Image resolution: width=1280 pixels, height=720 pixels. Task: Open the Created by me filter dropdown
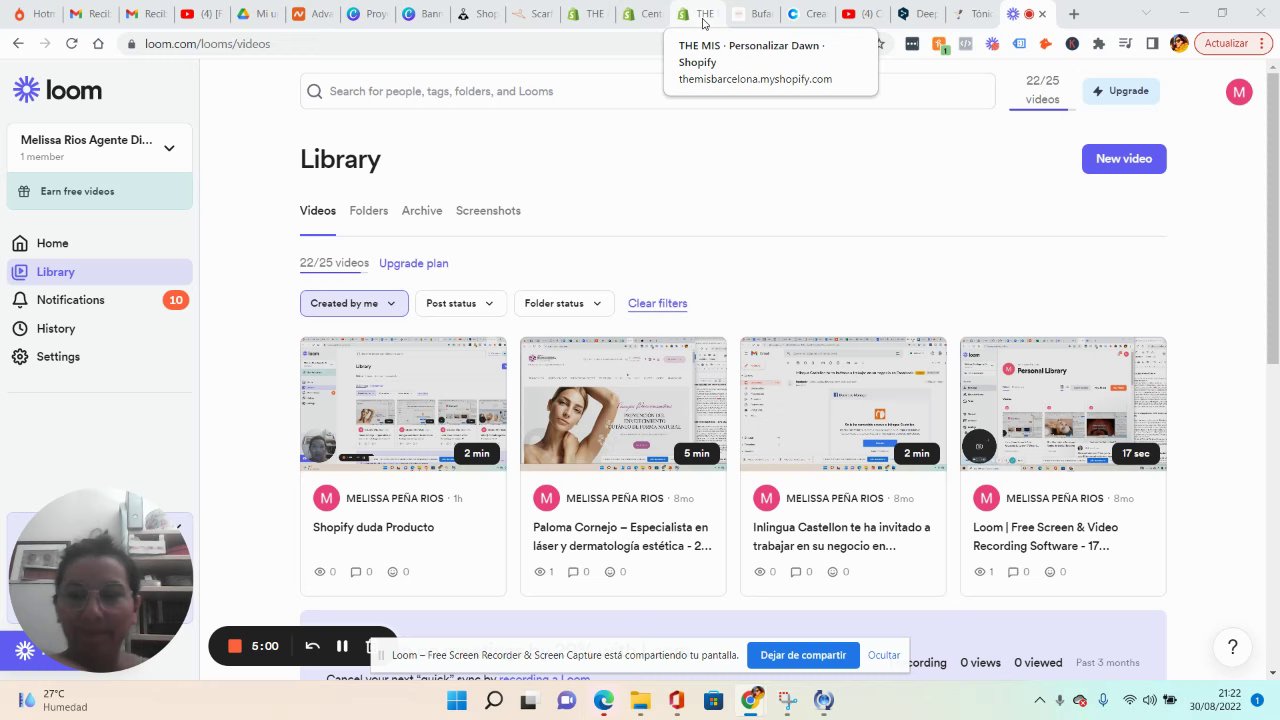[x=354, y=303]
